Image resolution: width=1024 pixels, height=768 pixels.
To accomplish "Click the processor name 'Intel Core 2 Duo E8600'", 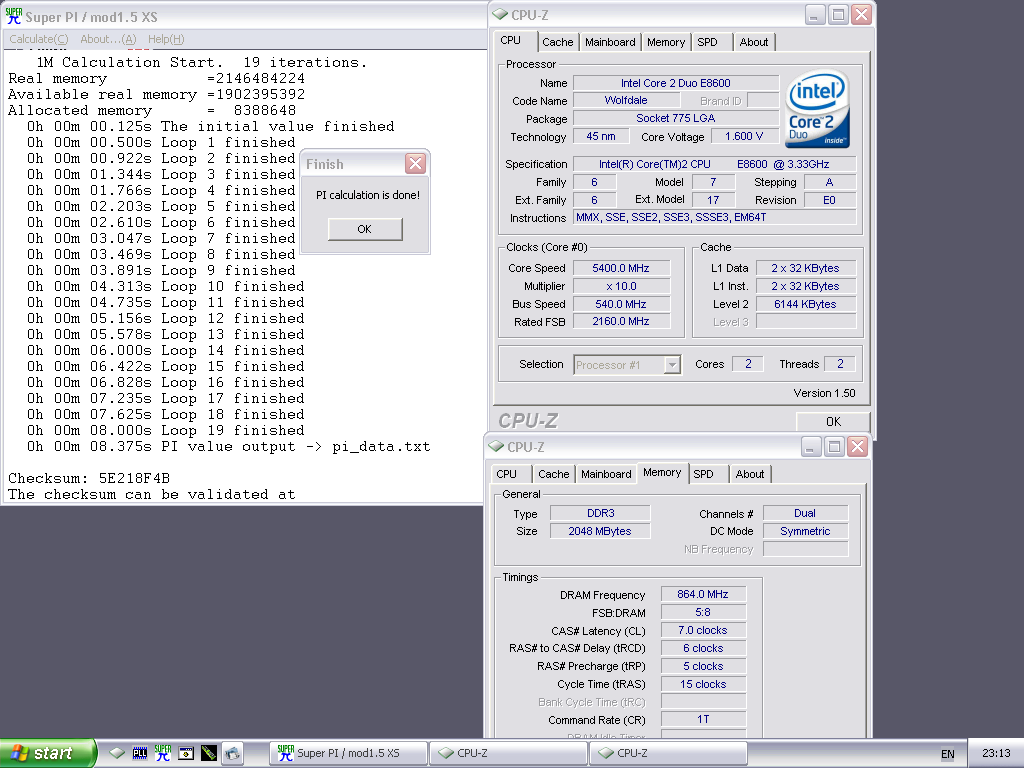I will 676,83.
